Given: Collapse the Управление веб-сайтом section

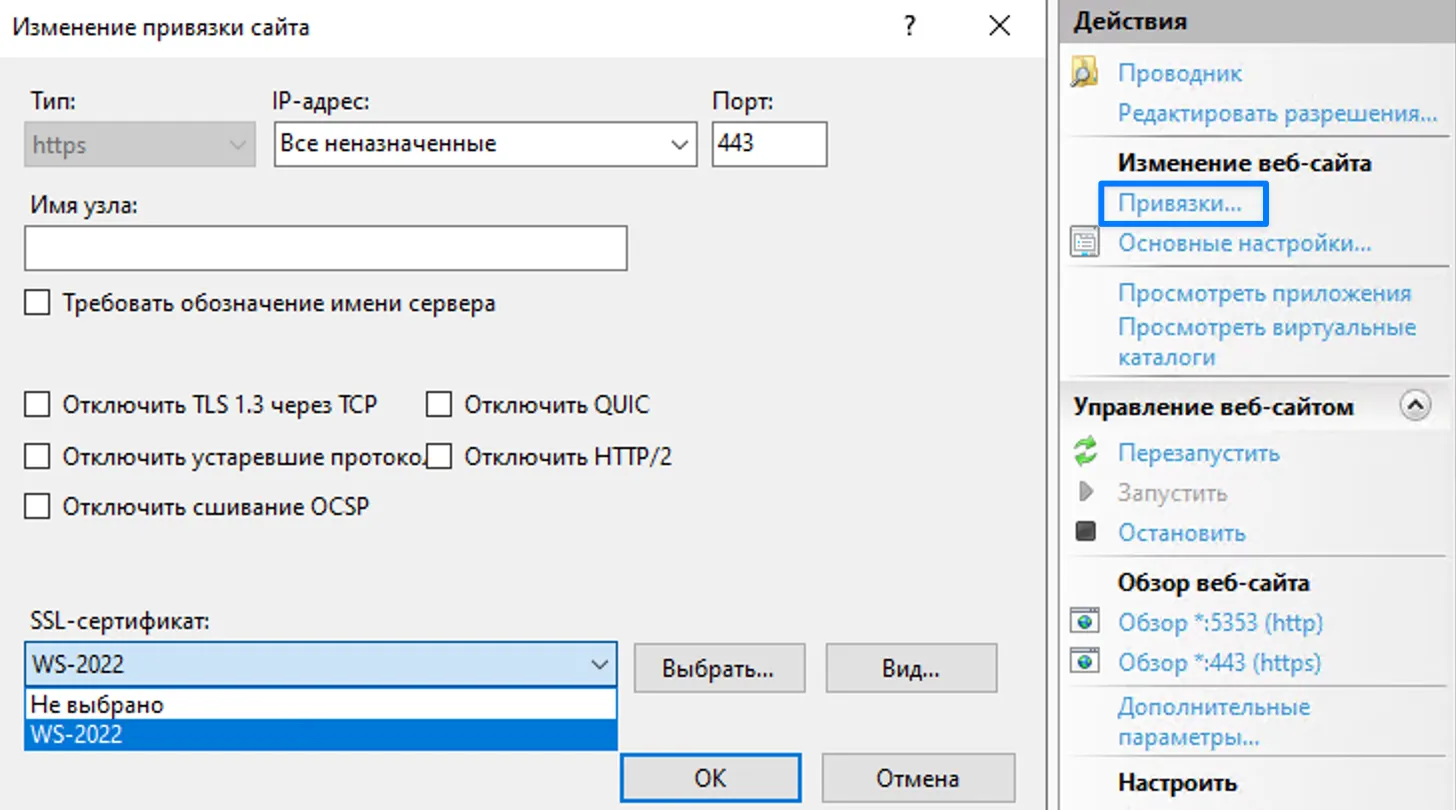Looking at the screenshot, I should [1415, 405].
